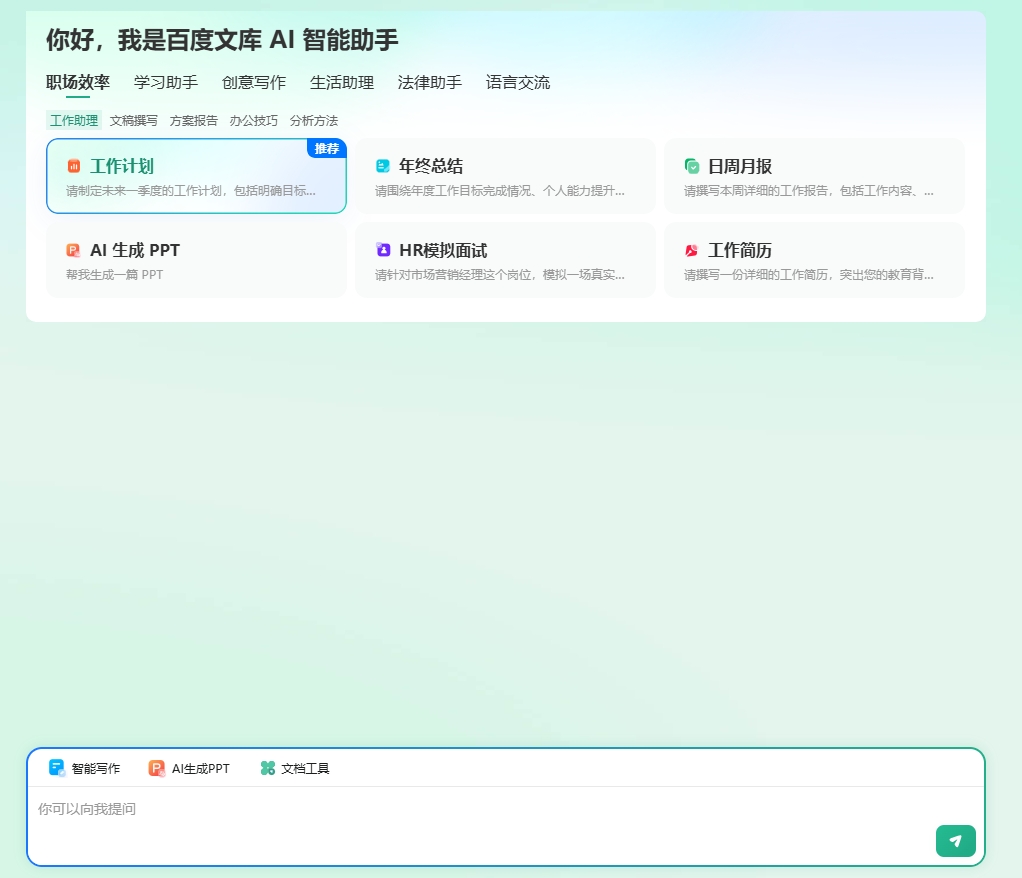Switch to the 学习助手 tab
This screenshot has width=1022, height=878.
click(x=166, y=83)
